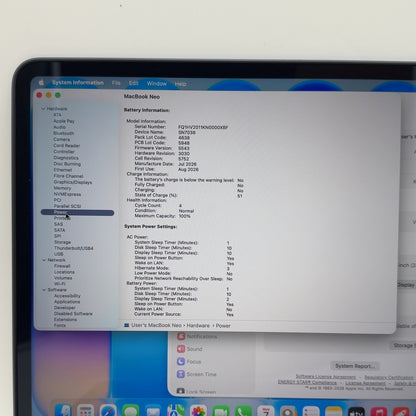Select Disc Burning in the sidebar
Viewport: 416px width, 416px height.
[67, 164]
